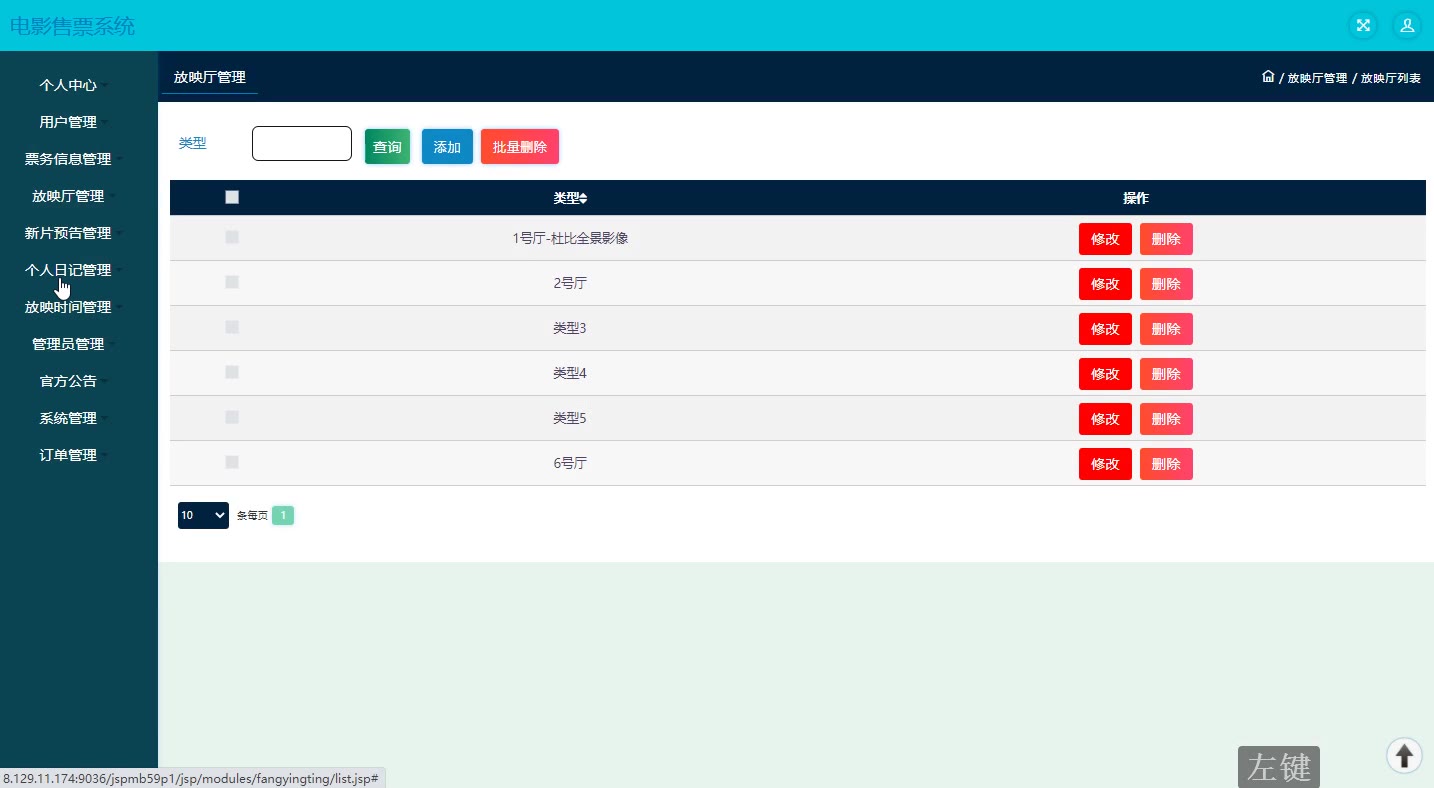Click 放映厅管理 in the breadcrumb

point(1317,78)
